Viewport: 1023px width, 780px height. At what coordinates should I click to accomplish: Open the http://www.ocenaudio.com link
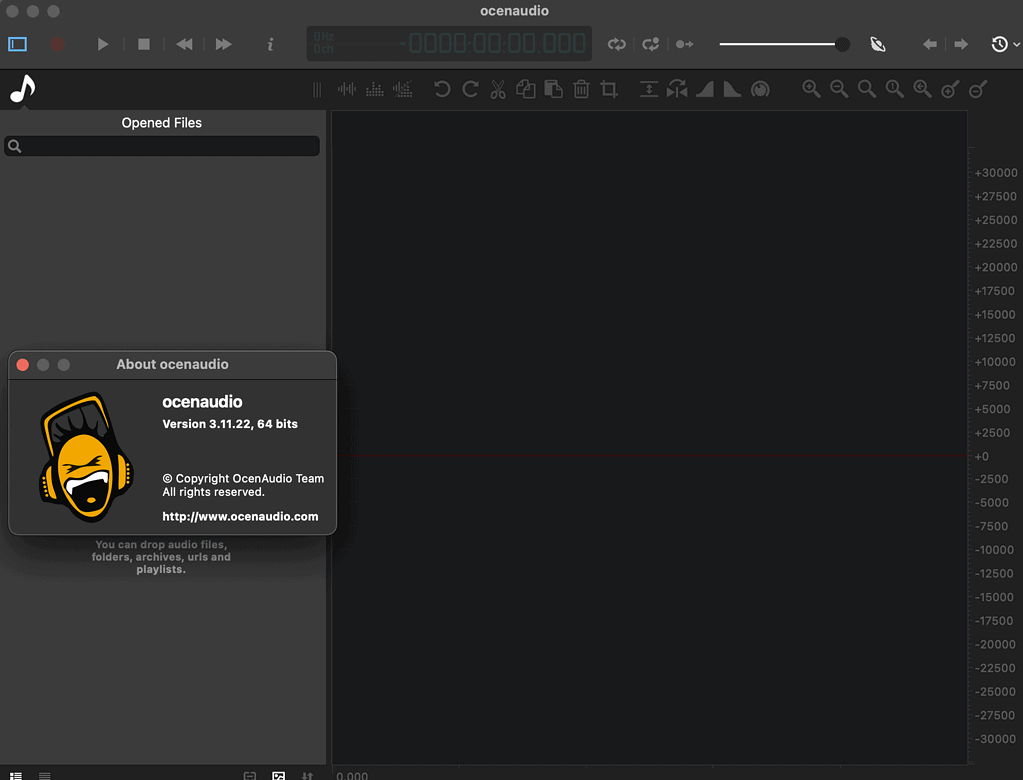coord(240,517)
